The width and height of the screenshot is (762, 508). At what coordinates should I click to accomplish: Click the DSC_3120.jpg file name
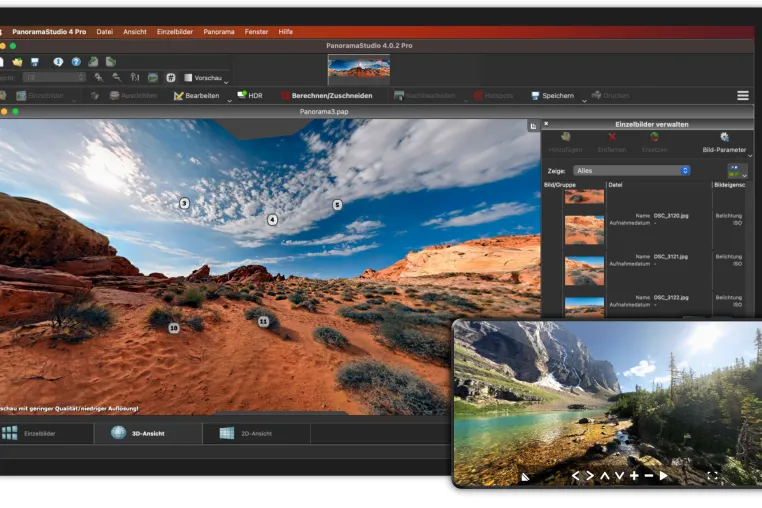pos(671,215)
